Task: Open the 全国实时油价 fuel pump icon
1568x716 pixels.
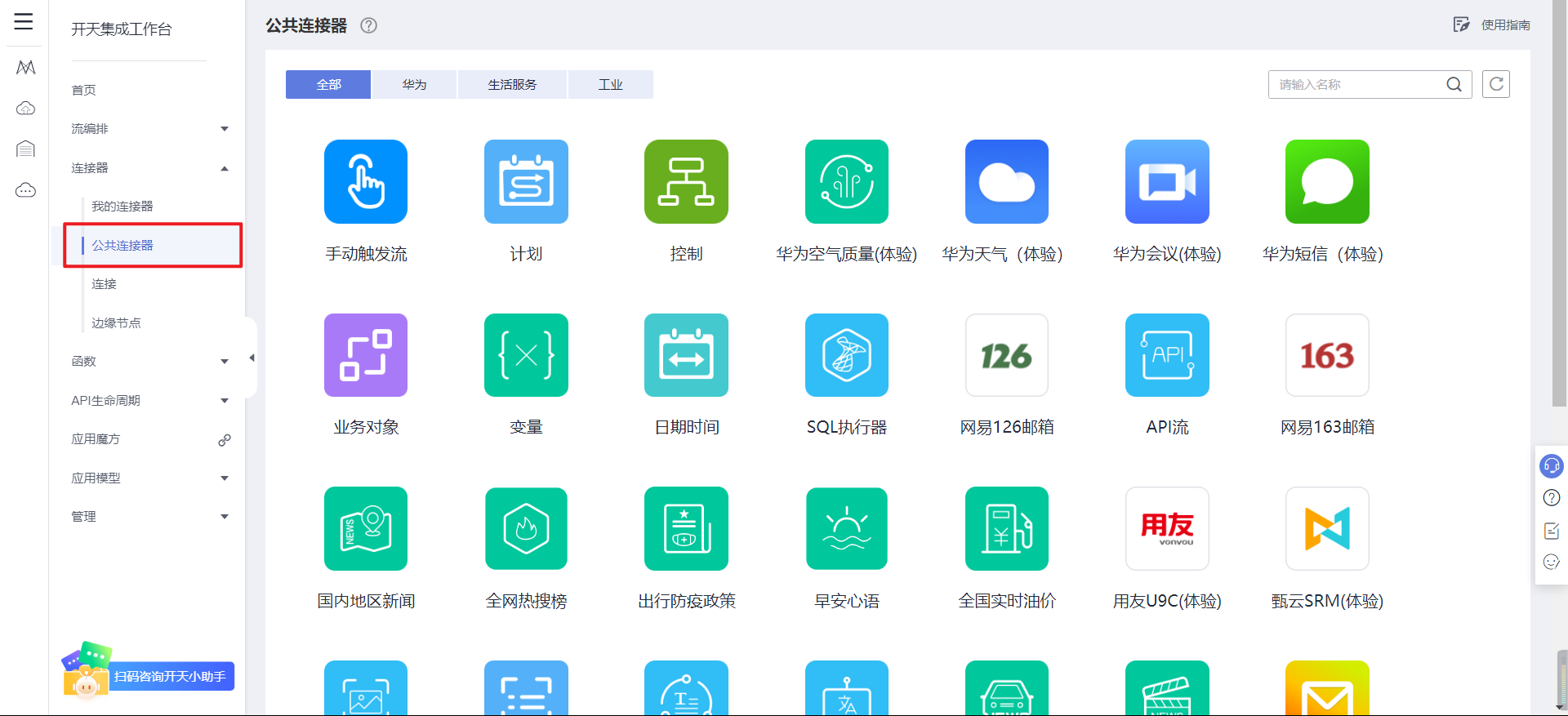Action: point(1007,528)
